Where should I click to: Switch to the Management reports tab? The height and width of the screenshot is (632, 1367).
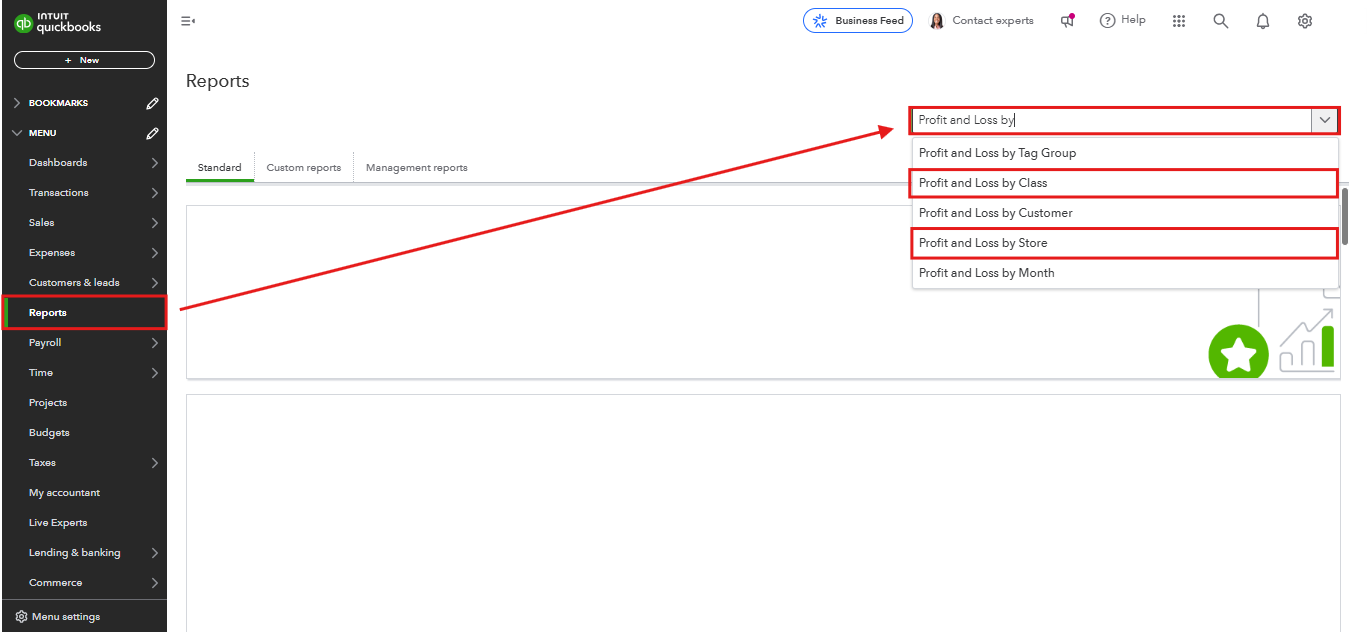417,167
